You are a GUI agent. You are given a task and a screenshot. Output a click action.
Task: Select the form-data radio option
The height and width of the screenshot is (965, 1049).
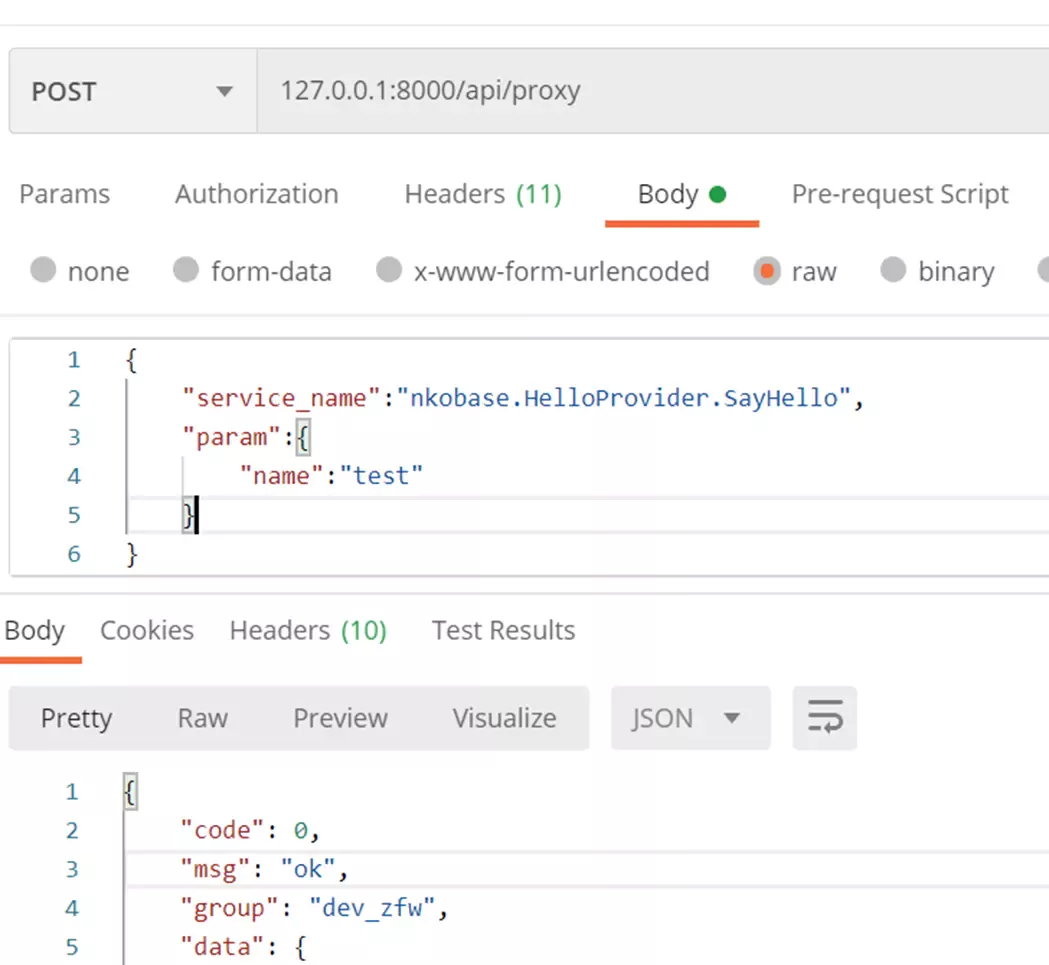pyautogui.click(x=186, y=270)
